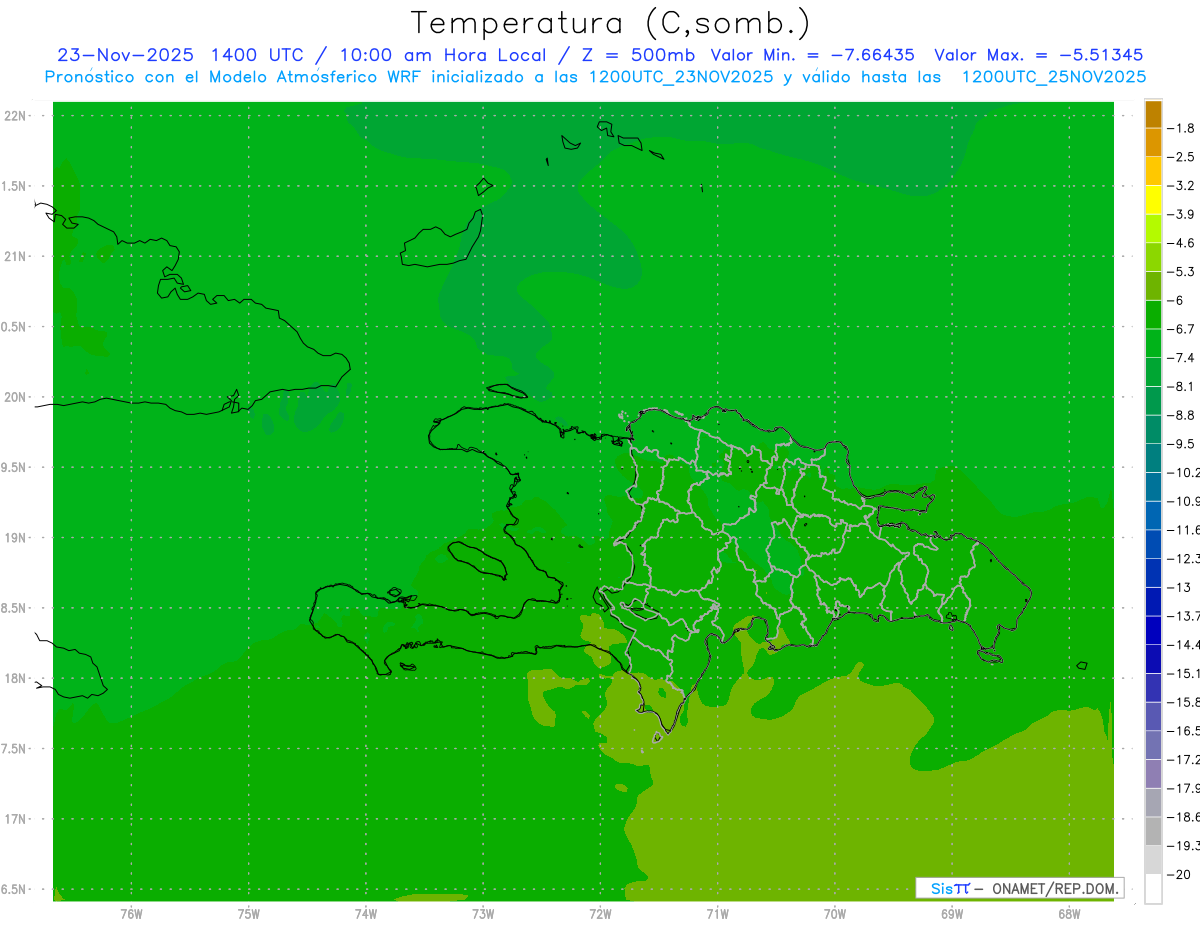Select colorbar segment between -2.5 and -3.2
This screenshot has width=1200, height=927.
coord(1153,171)
